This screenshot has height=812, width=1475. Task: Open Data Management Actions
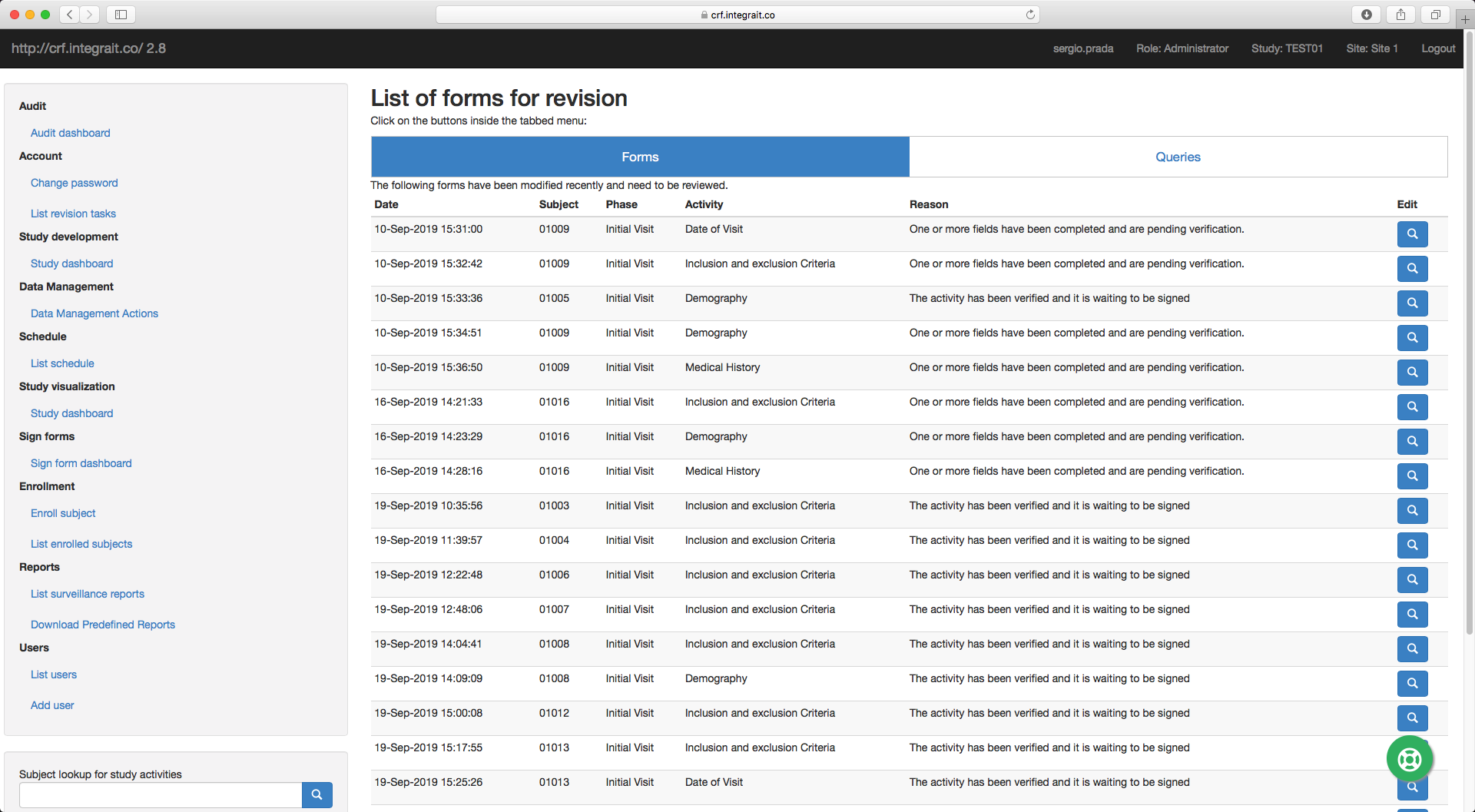point(94,313)
